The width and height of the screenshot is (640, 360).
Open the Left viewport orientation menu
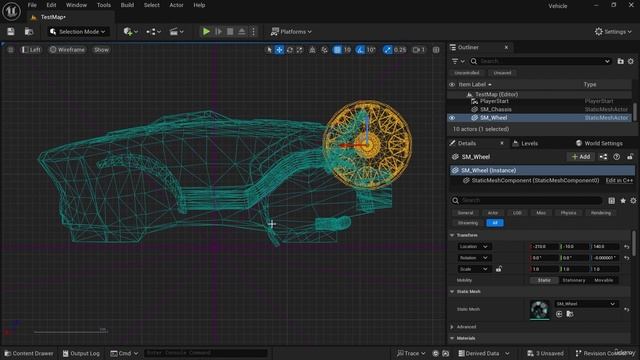pyautogui.click(x=31, y=50)
